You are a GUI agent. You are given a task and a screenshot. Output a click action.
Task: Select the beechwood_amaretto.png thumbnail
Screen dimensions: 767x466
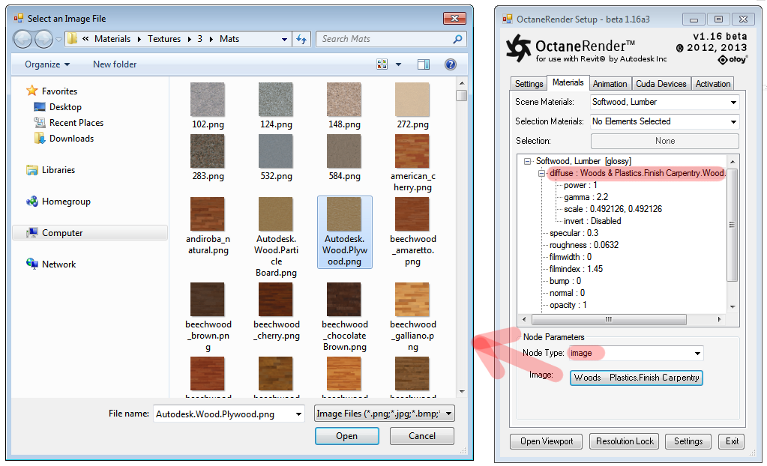click(412, 214)
